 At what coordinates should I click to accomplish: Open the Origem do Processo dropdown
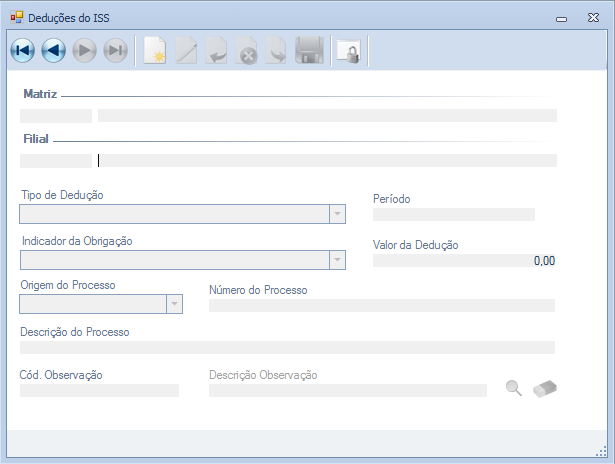(174, 304)
